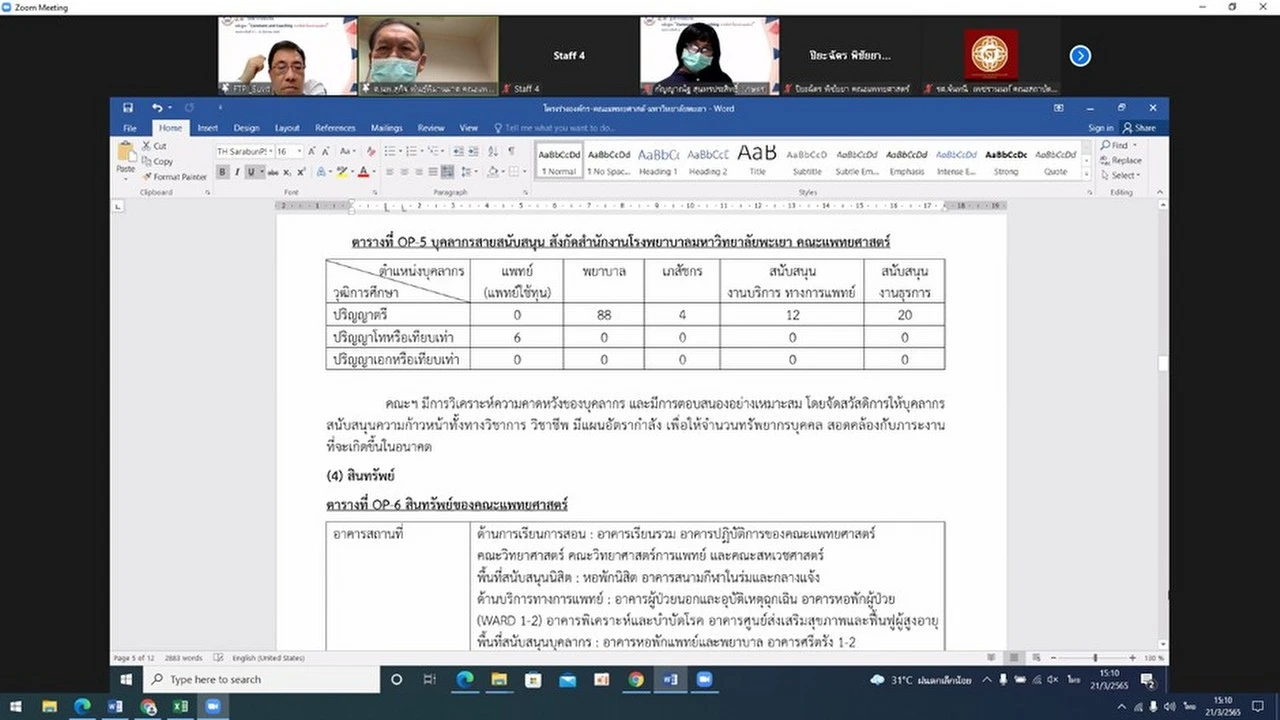Image resolution: width=1280 pixels, height=720 pixels.
Task: Click Find in the Editing group
Action: [x=1116, y=145]
